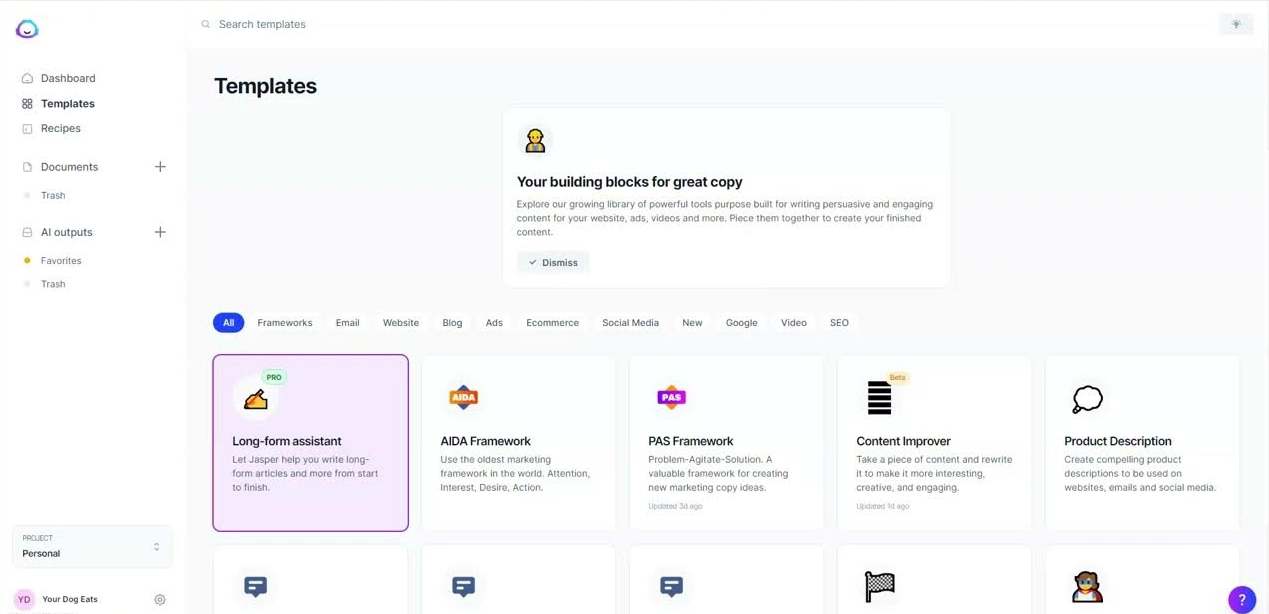Click the Jasper logo in the sidebar
Screen dimensions: 1269x614
pyautogui.click(x=27, y=29)
